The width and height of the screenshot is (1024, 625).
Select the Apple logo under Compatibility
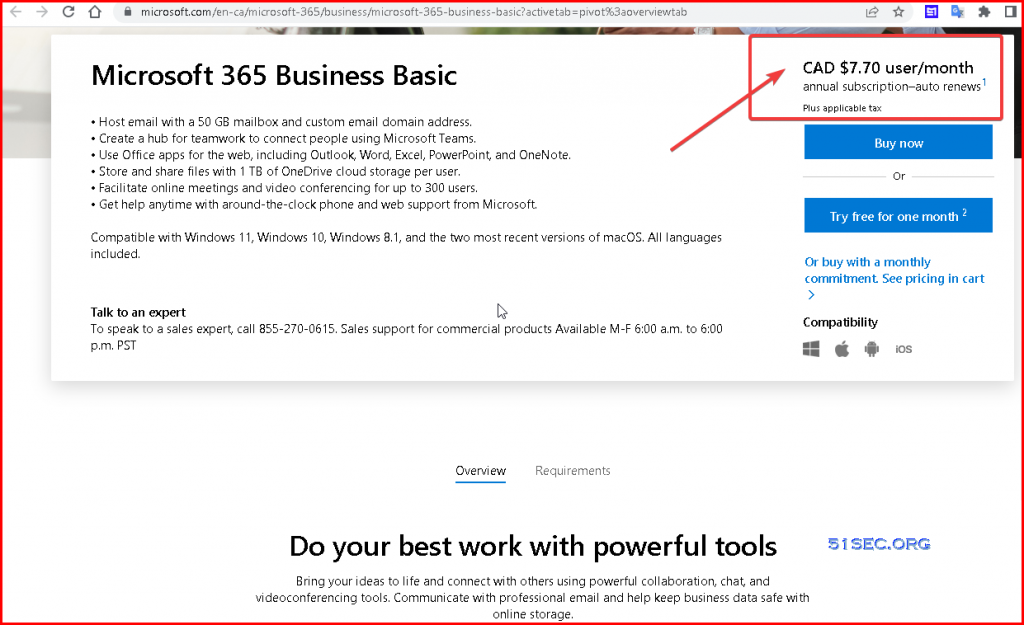841,348
